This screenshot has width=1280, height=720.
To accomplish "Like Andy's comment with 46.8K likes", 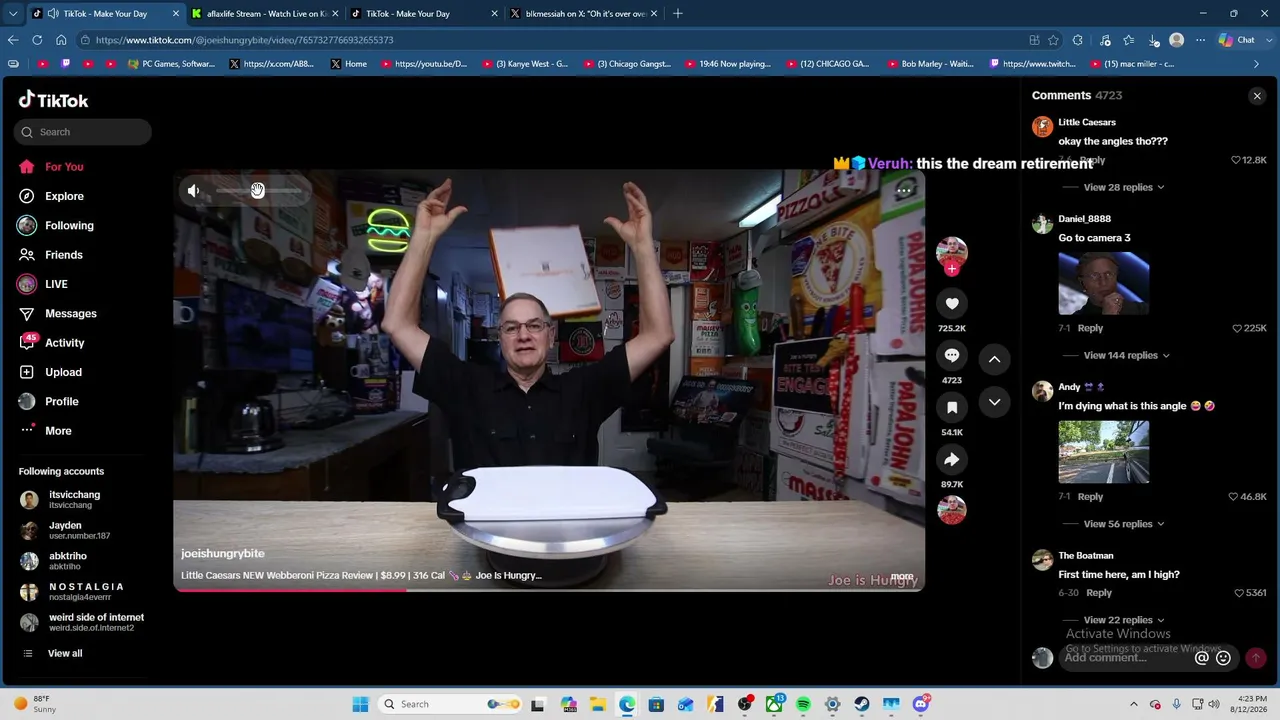I will point(1234,496).
